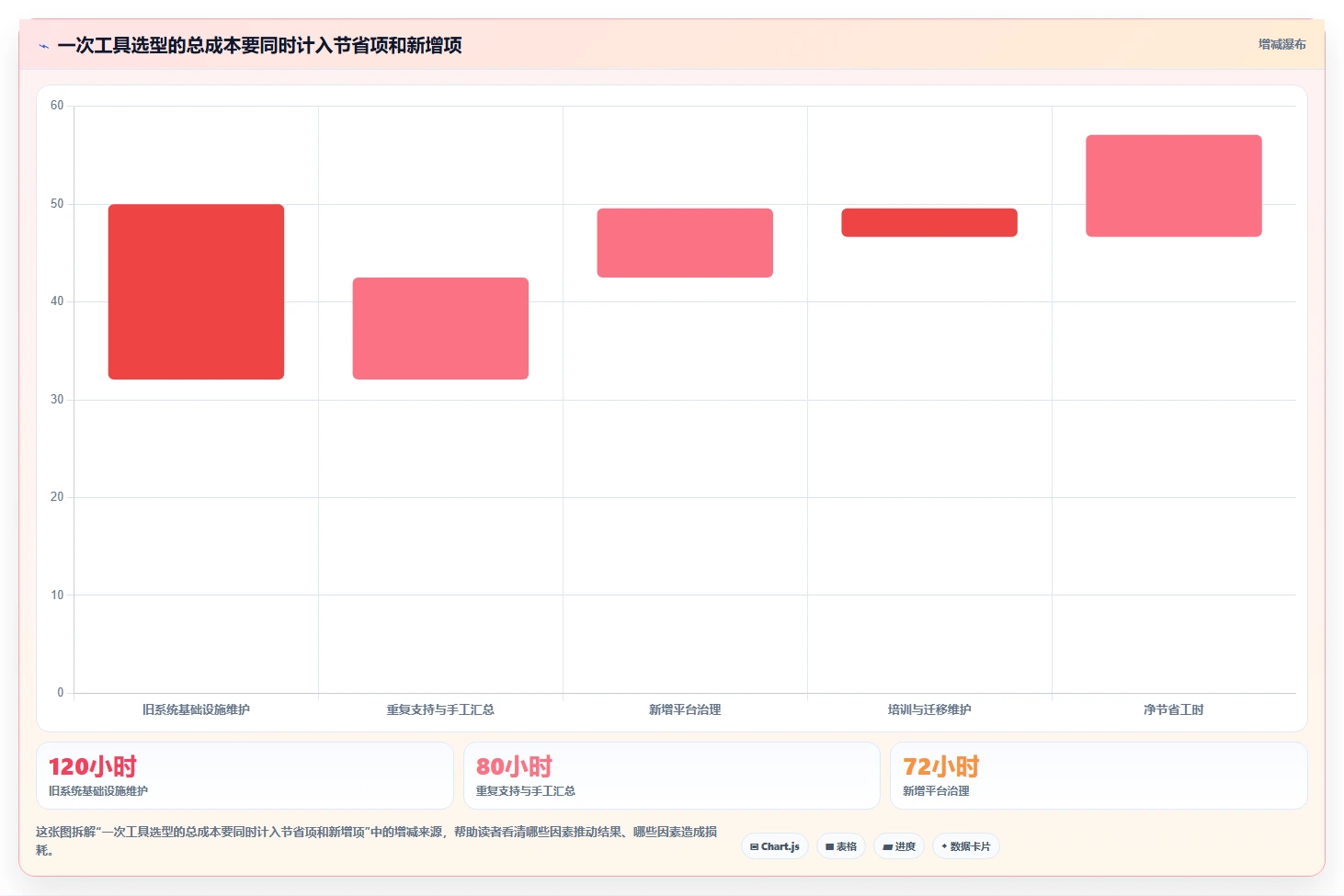This screenshot has width=1344, height=896.
Task: Select the 净节省工时 waterfall bar
Action: click(1174, 186)
